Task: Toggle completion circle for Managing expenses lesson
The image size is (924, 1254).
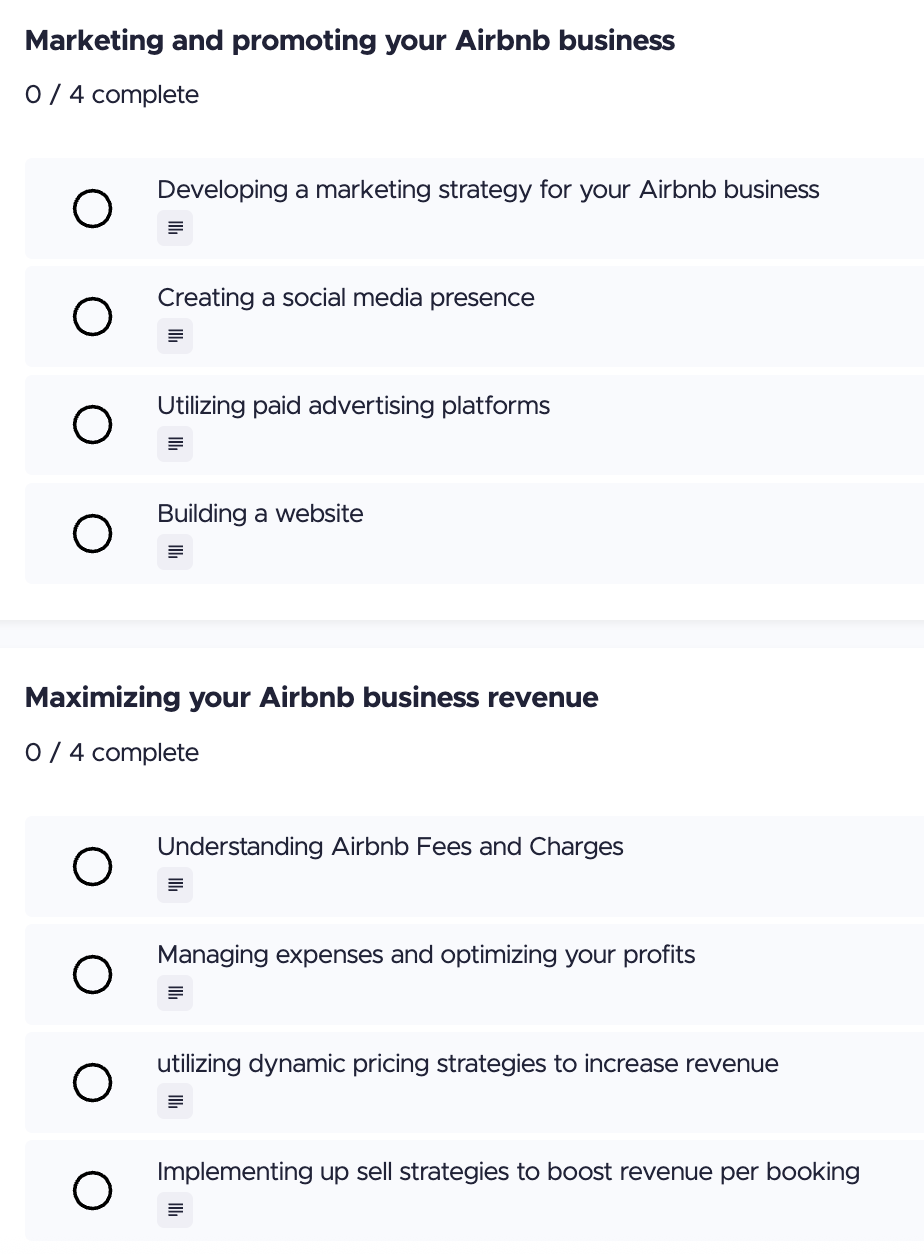Action: [x=92, y=974]
